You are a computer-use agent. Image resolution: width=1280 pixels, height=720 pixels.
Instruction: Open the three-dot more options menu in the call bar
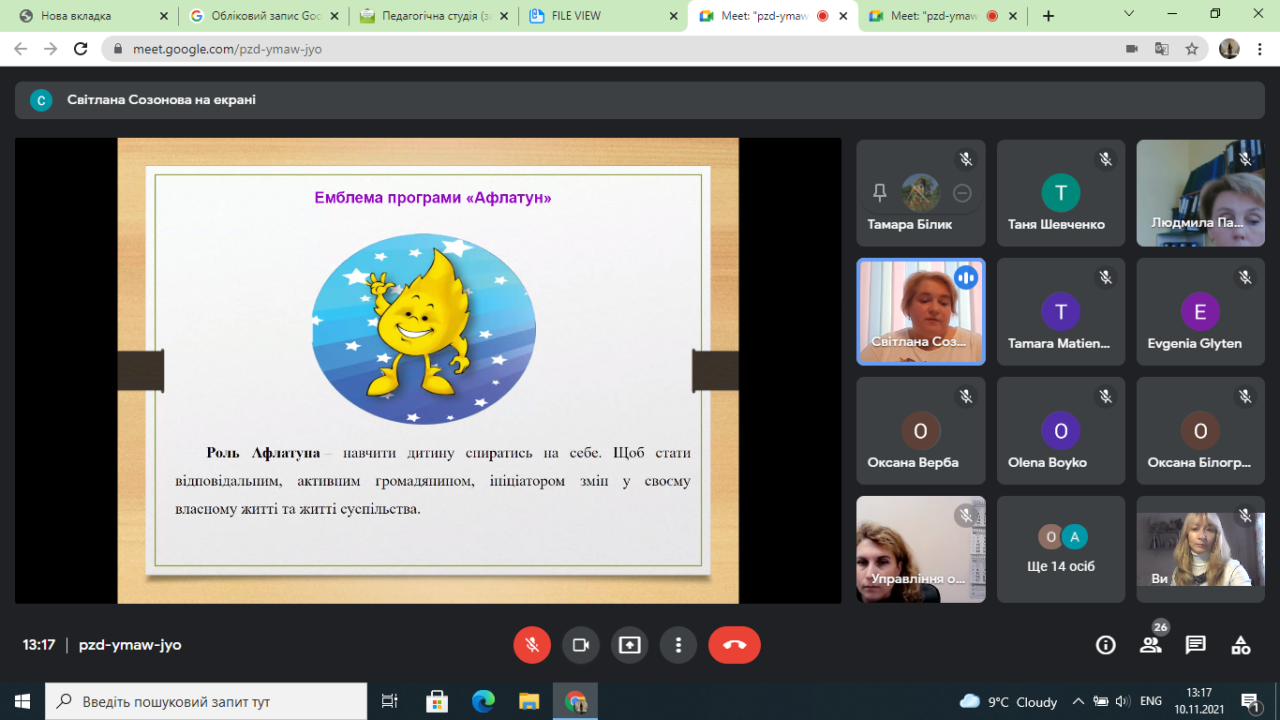(678, 645)
